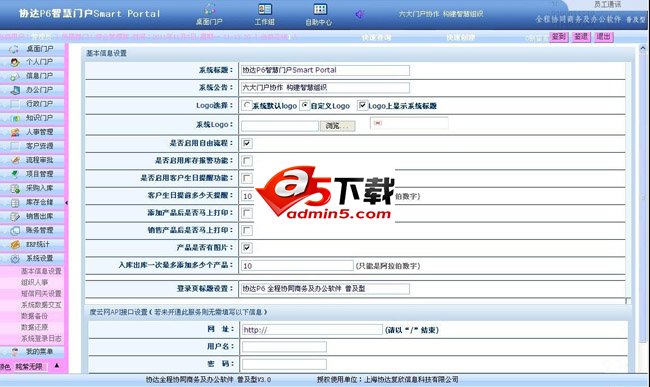Click 快速创建 link in the header bar
The height and width of the screenshot is (387, 650).
[461, 38]
